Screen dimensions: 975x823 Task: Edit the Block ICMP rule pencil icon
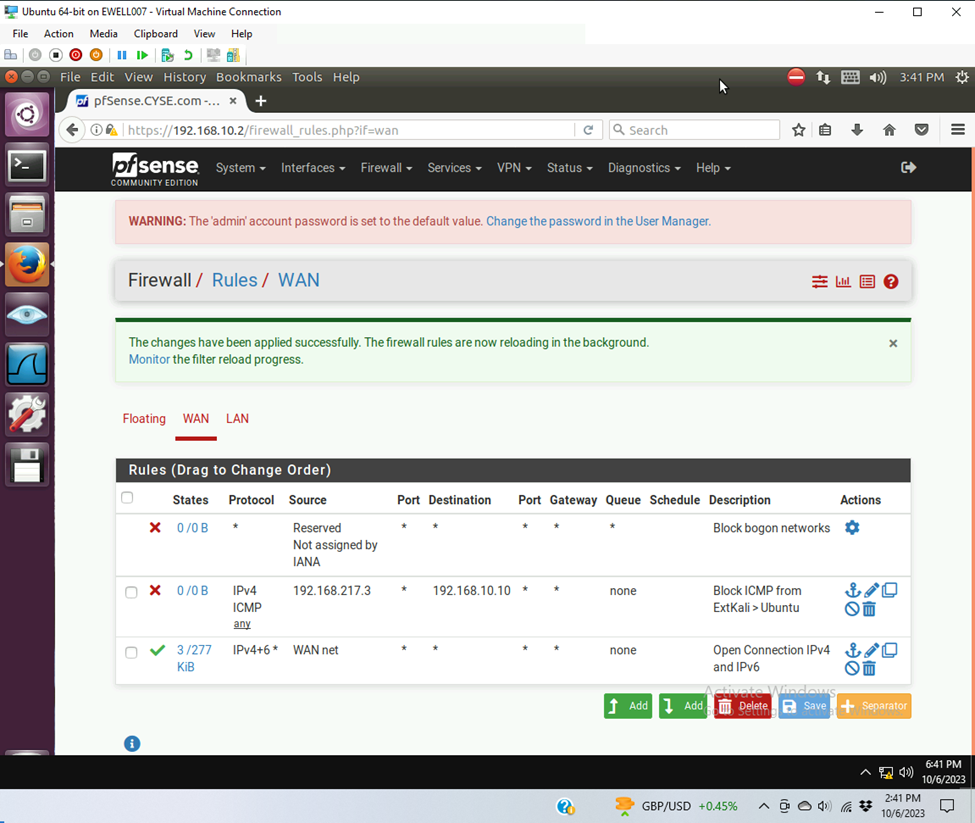[x=871, y=591]
